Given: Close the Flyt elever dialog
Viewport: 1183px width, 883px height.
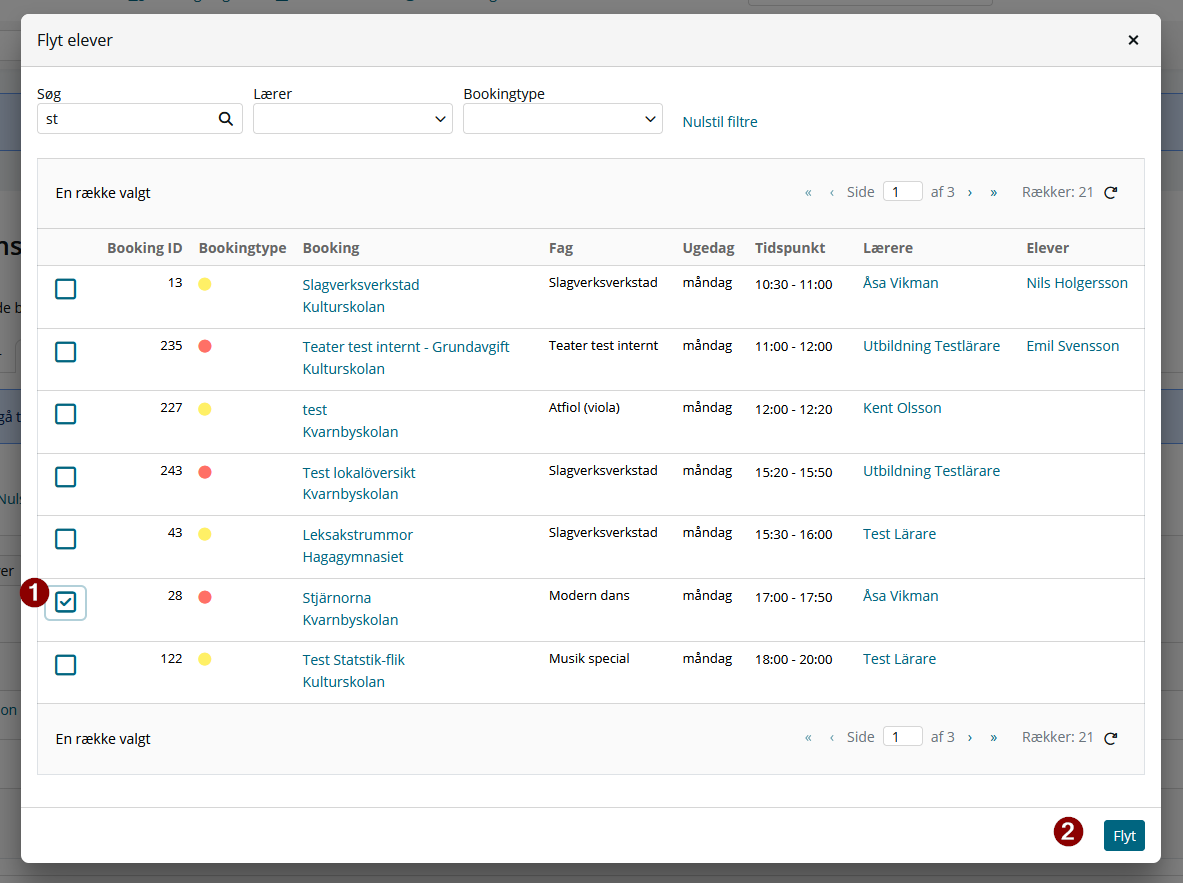Looking at the screenshot, I should 1133,40.
